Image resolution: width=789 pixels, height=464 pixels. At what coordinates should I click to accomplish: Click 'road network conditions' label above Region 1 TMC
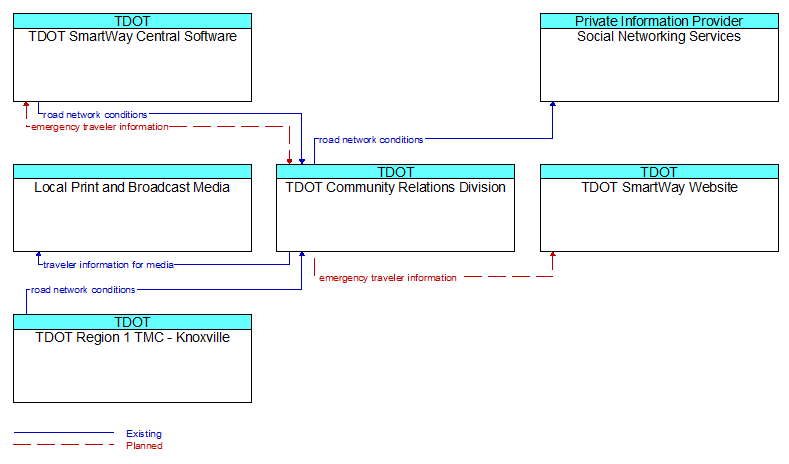(83, 290)
